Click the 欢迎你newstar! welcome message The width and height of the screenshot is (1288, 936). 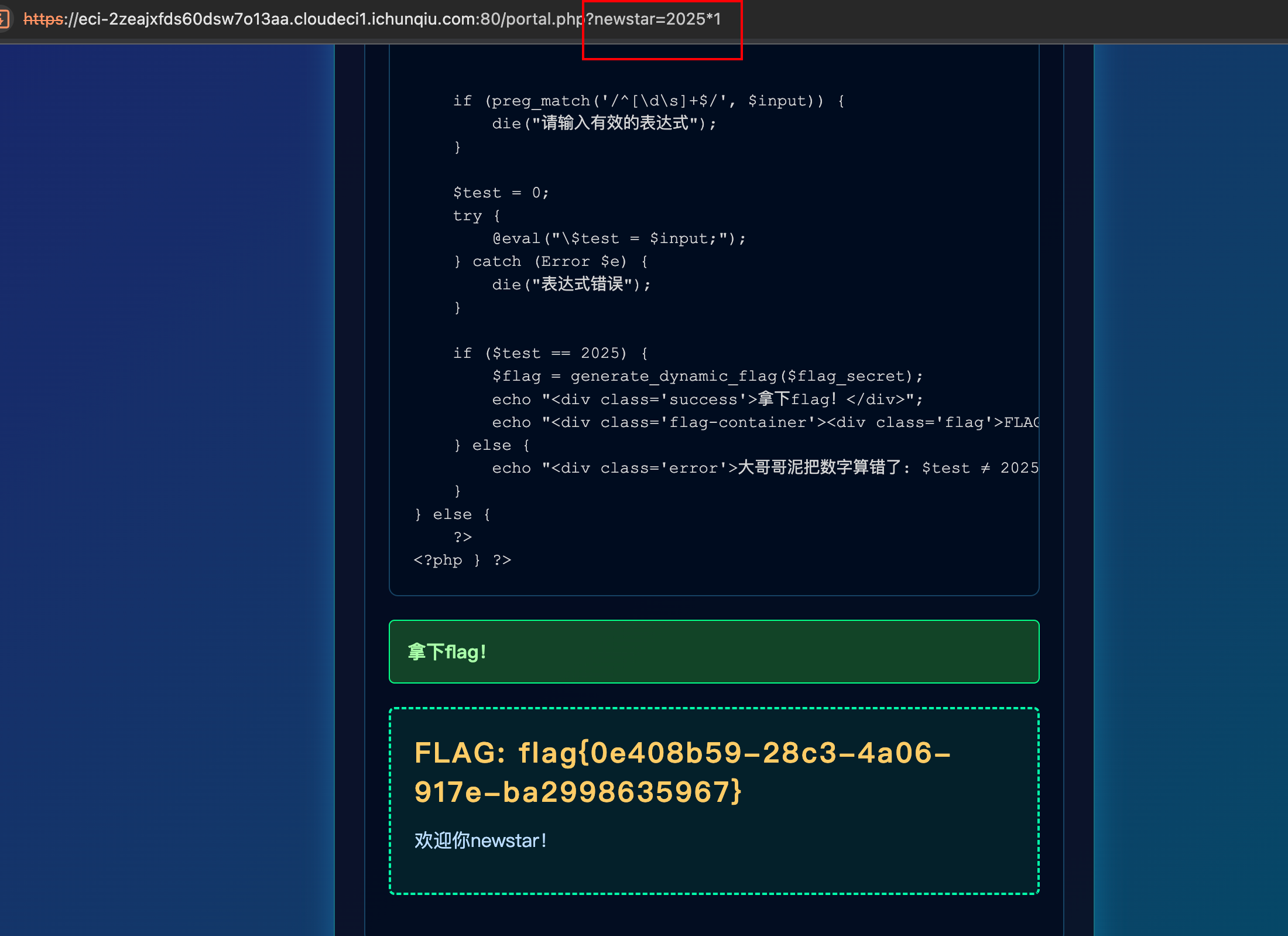click(480, 841)
